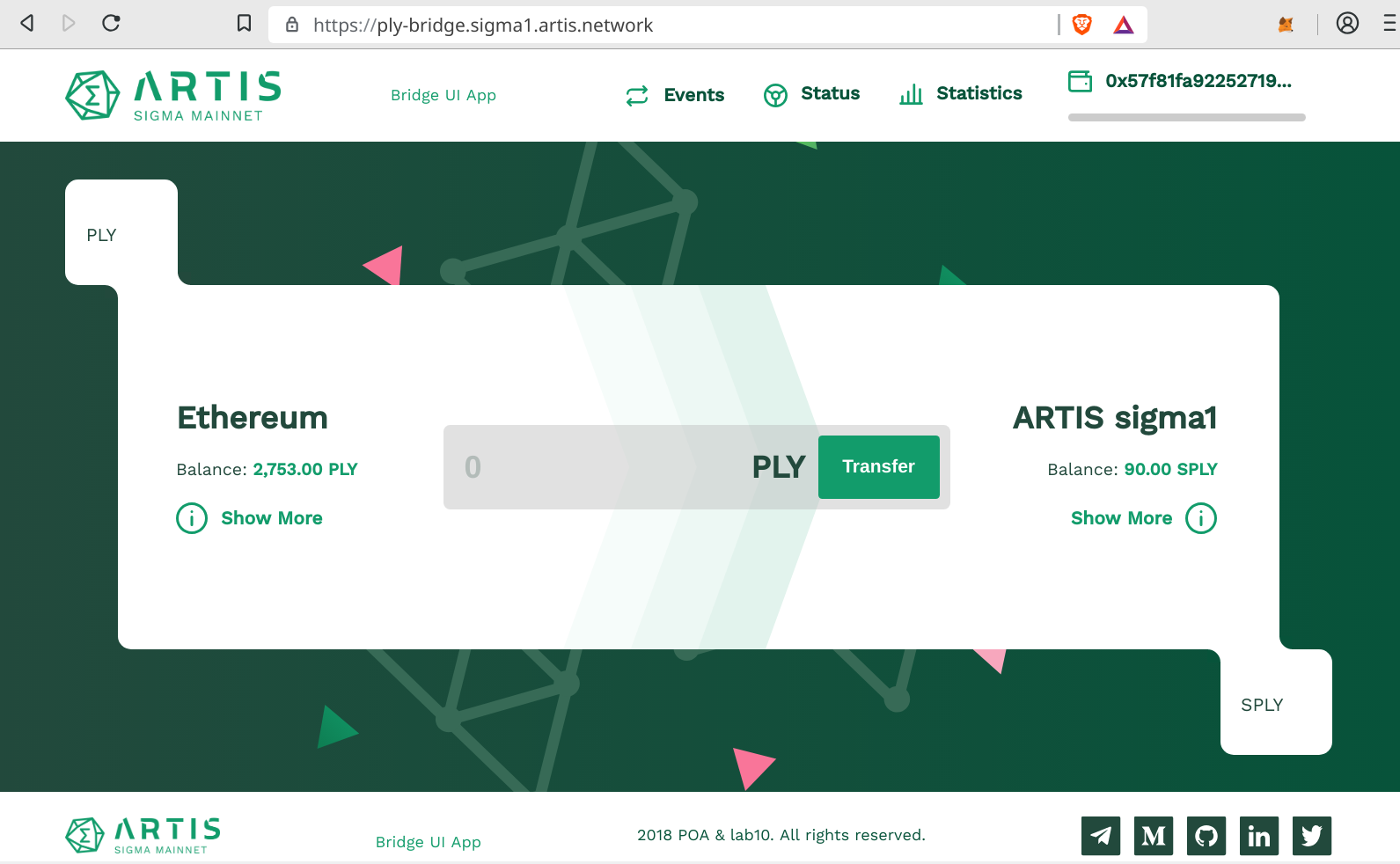1400x864 pixels.
Task: Click the wallet icon beside the address
Action: pos(1080,81)
